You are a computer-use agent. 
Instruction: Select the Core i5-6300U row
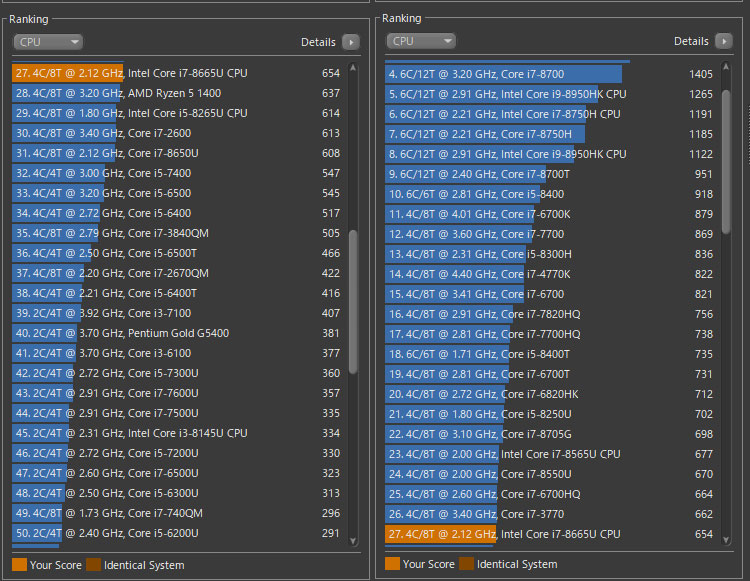[x=178, y=493]
